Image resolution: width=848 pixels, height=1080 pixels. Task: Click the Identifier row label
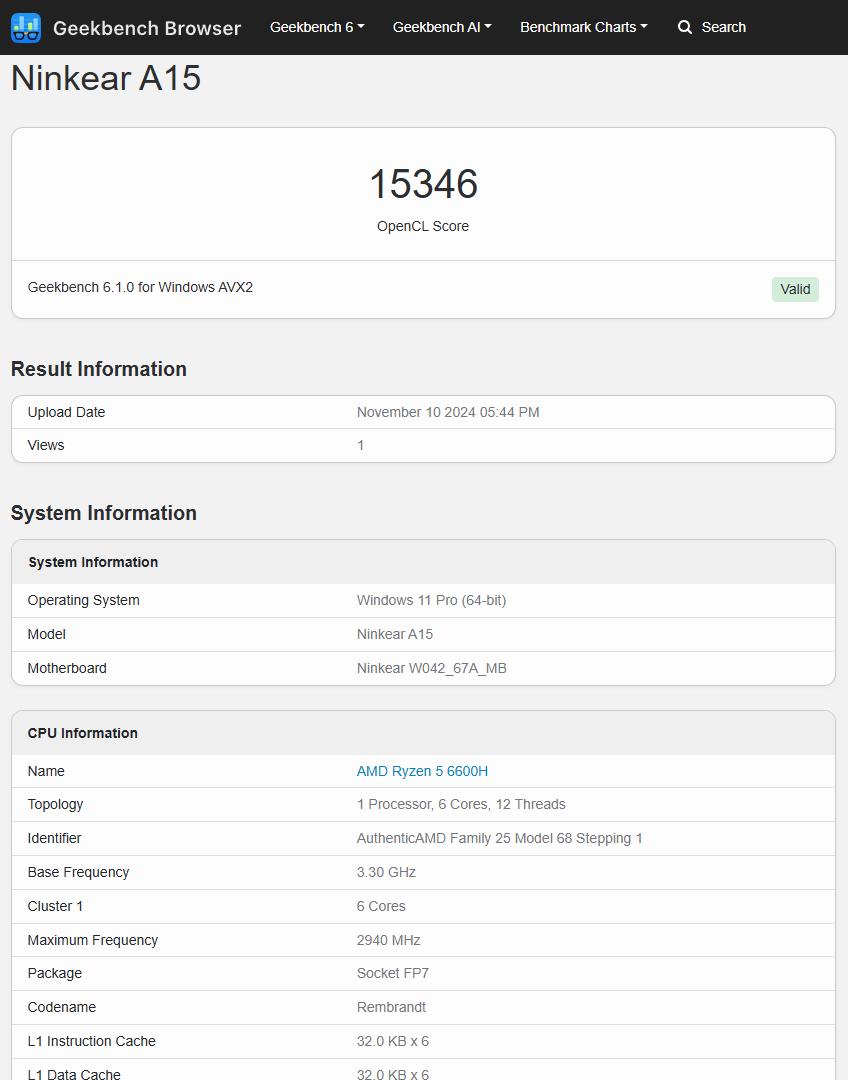[54, 838]
